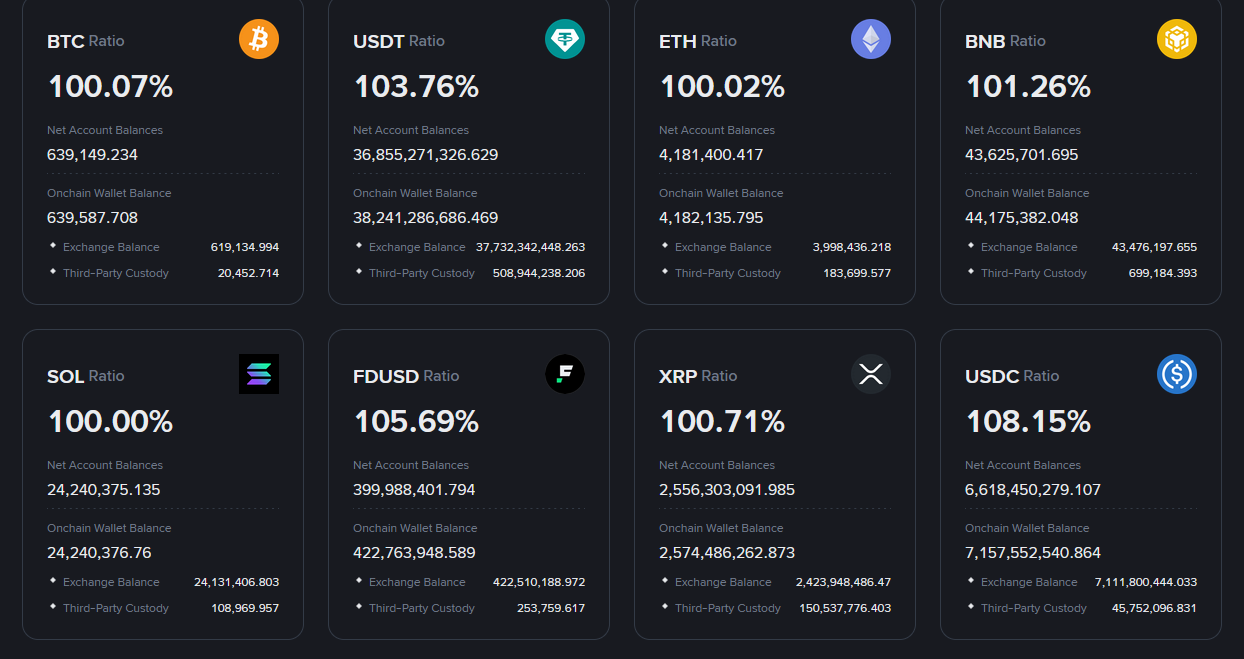Click the Tether logo on the USDT card
Screen dimensions: 1244x659
pos(565,39)
